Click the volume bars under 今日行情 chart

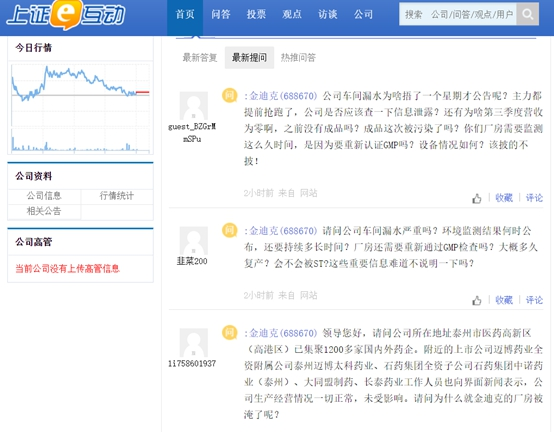pos(81,141)
